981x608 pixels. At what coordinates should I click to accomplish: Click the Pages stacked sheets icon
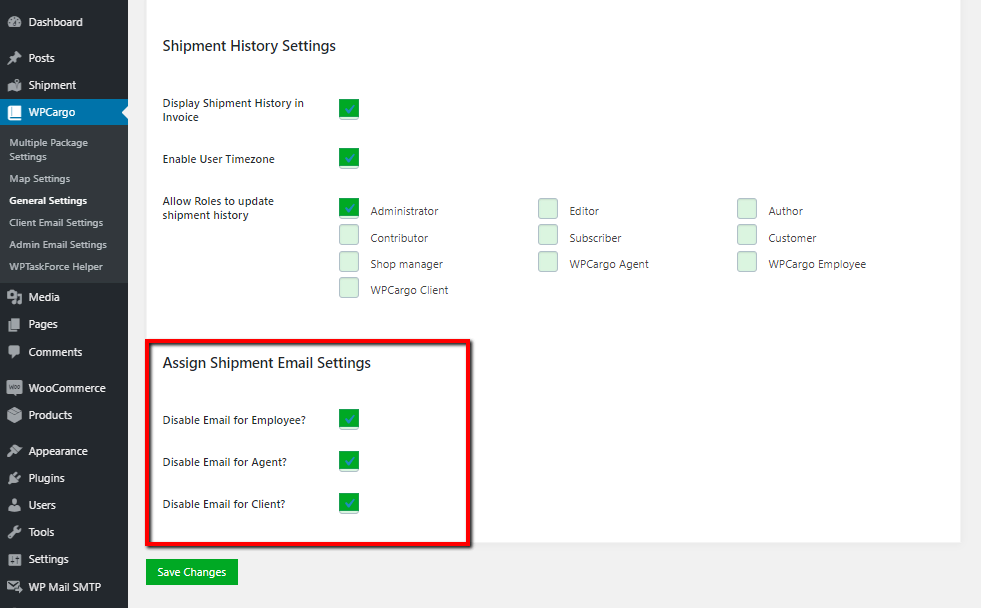14,325
